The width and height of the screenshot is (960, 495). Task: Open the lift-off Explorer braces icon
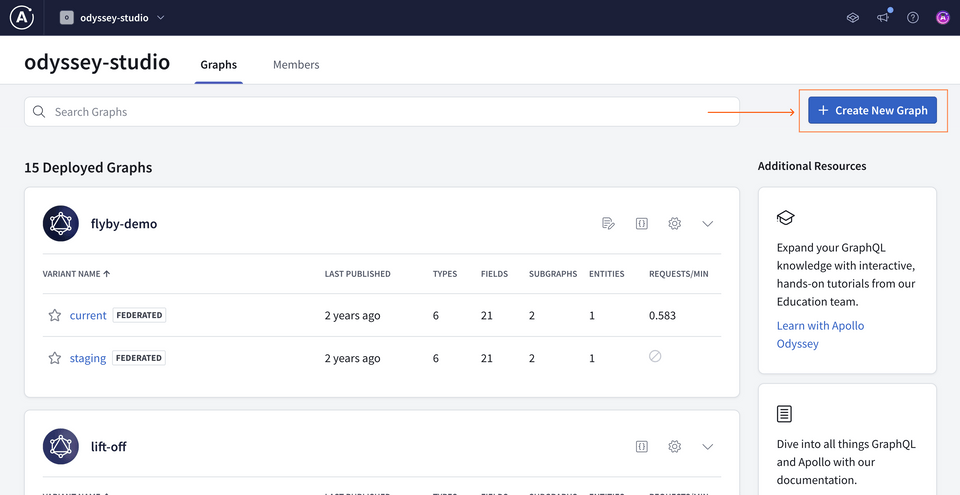click(x=642, y=447)
